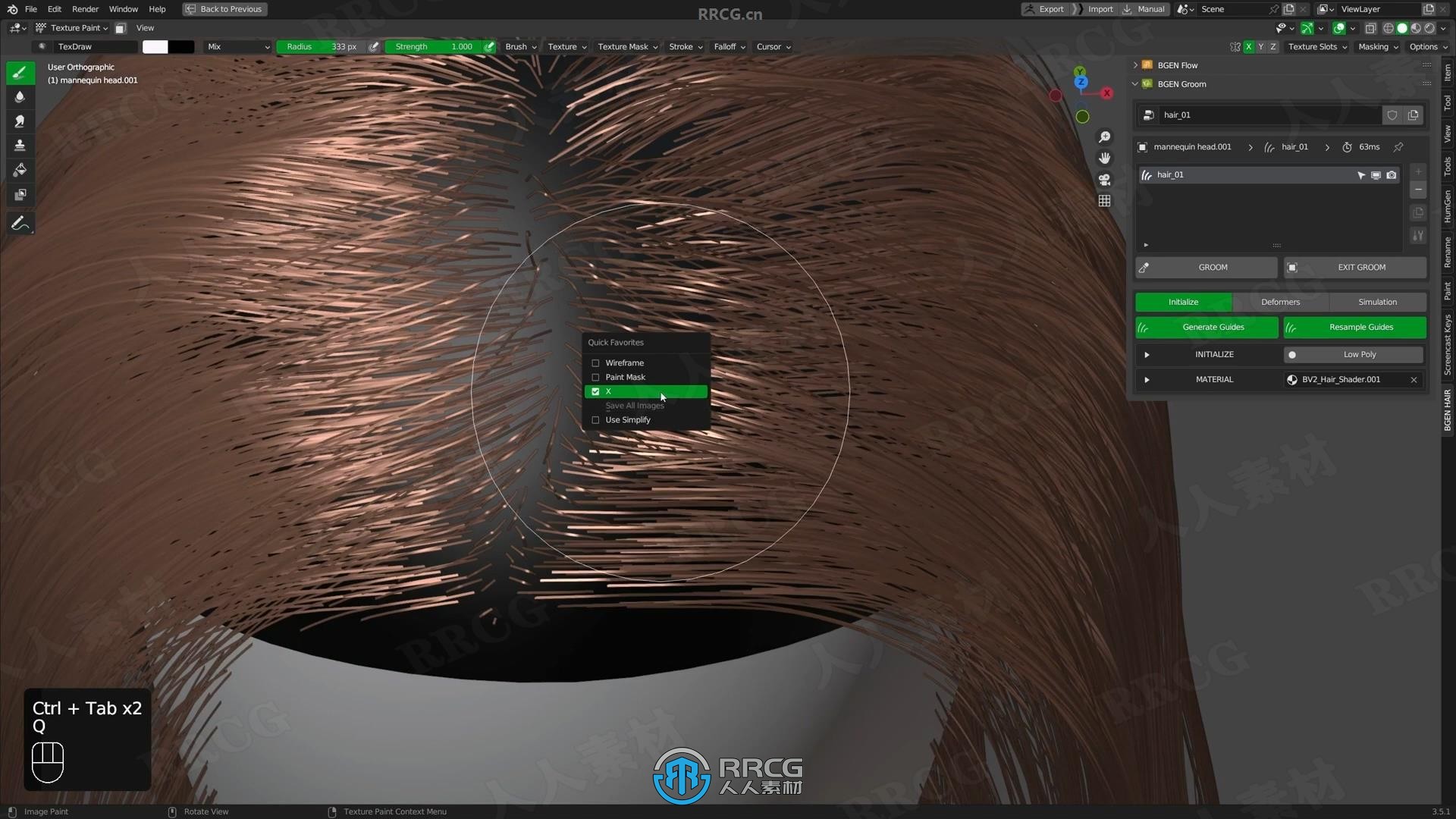Open the Window menu
This screenshot has width=1456, height=819.
(x=123, y=9)
